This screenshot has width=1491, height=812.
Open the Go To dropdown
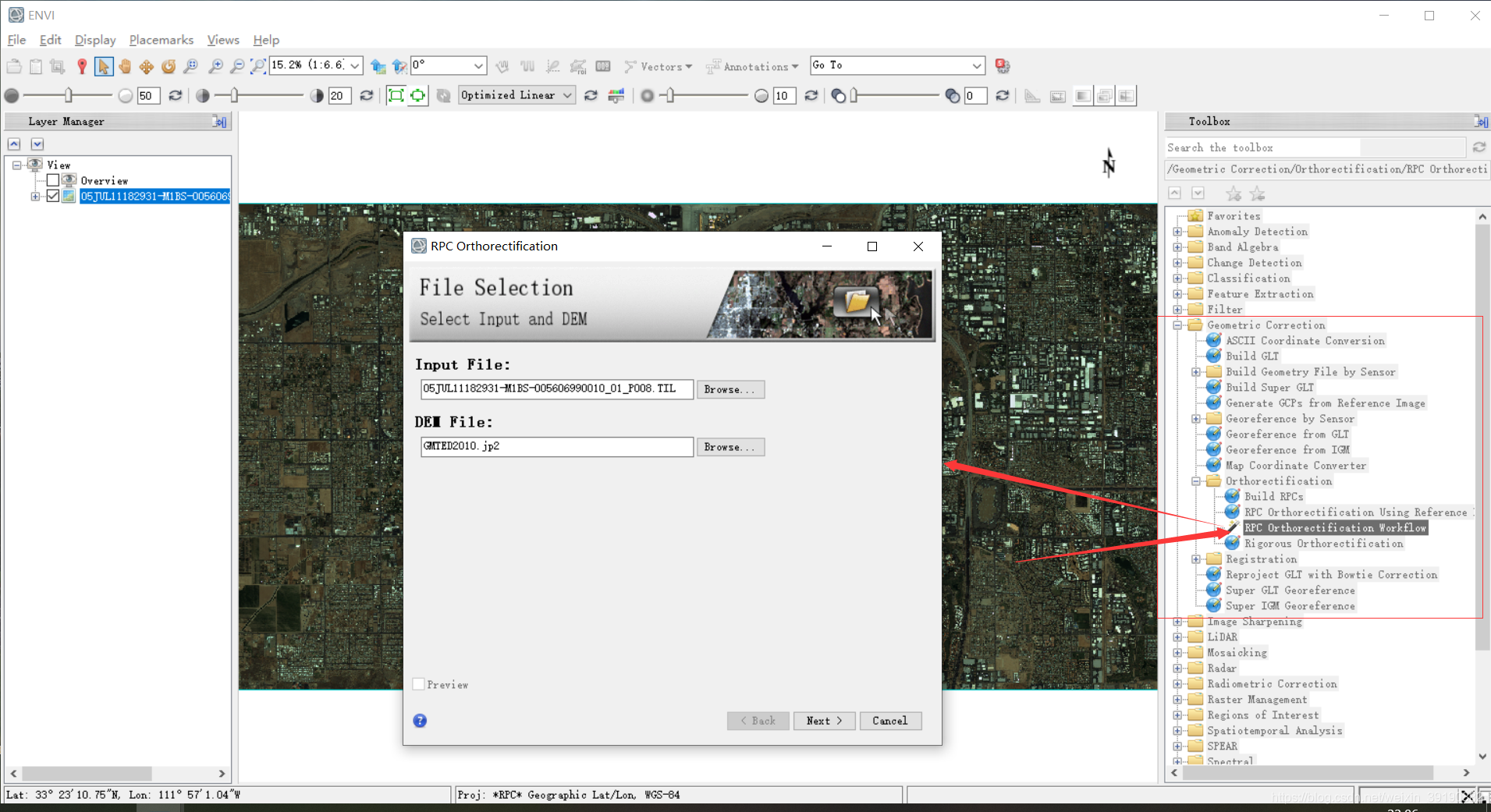[976, 66]
